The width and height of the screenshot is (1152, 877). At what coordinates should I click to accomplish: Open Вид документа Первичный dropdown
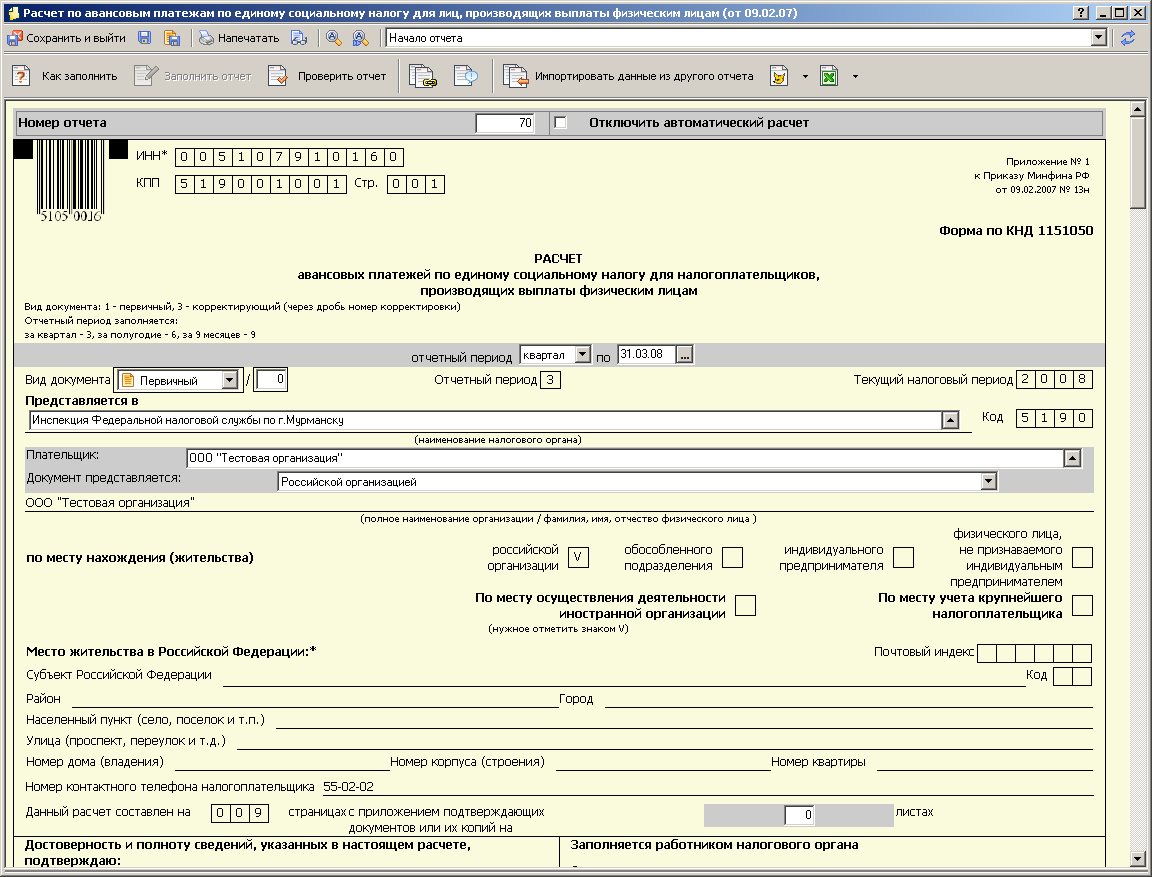[230, 380]
